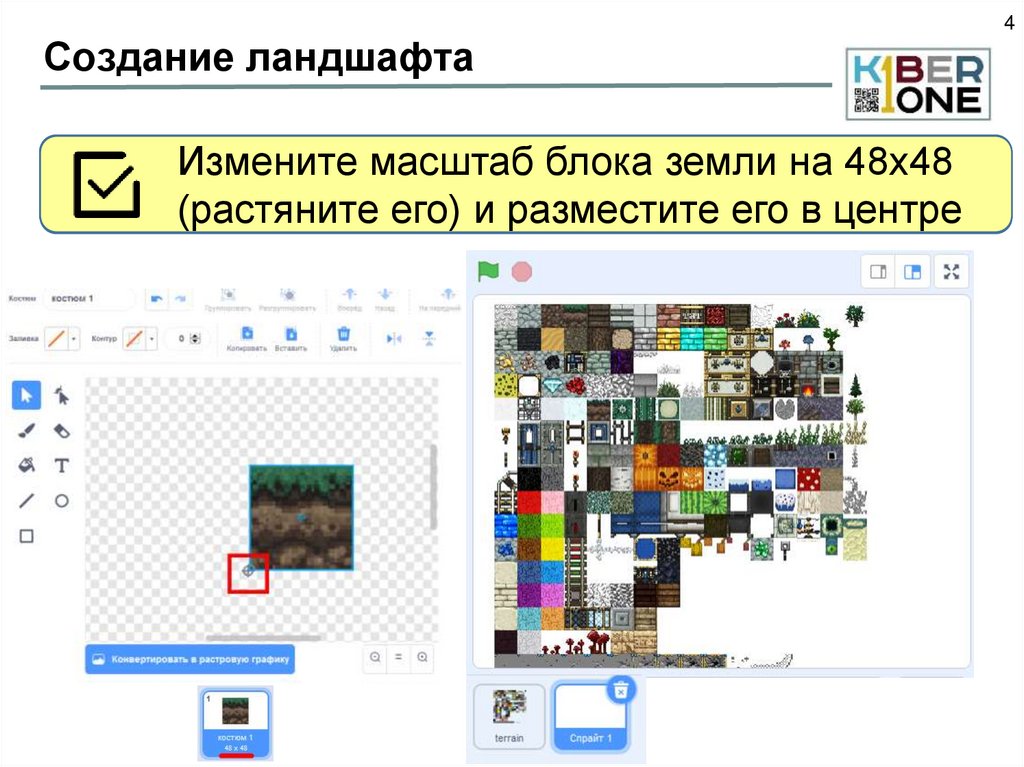
Task: Click the canvas horizontal scrollbar
Action: (263, 637)
